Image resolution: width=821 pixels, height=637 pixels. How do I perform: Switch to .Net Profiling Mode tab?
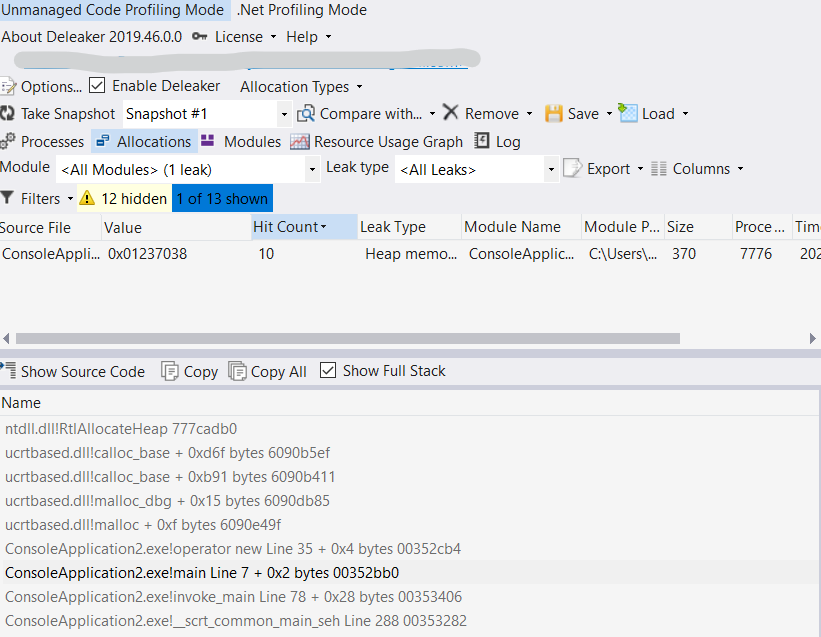(x=302, y=10)
